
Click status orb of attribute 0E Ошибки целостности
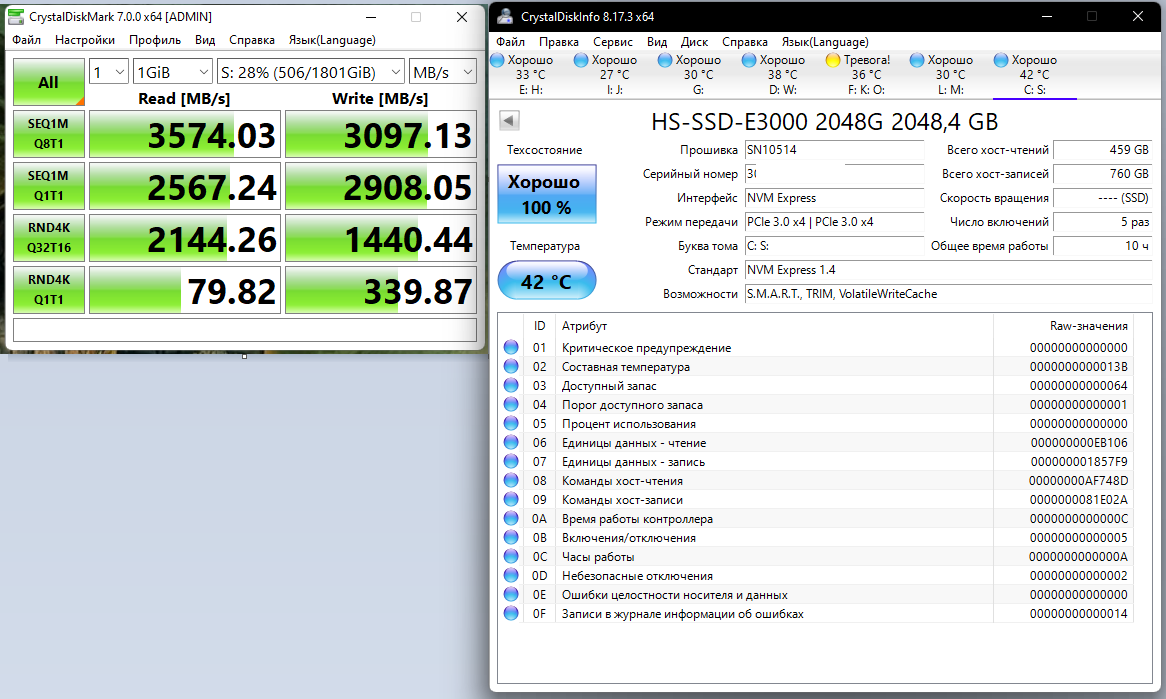[x=511, y=594]
